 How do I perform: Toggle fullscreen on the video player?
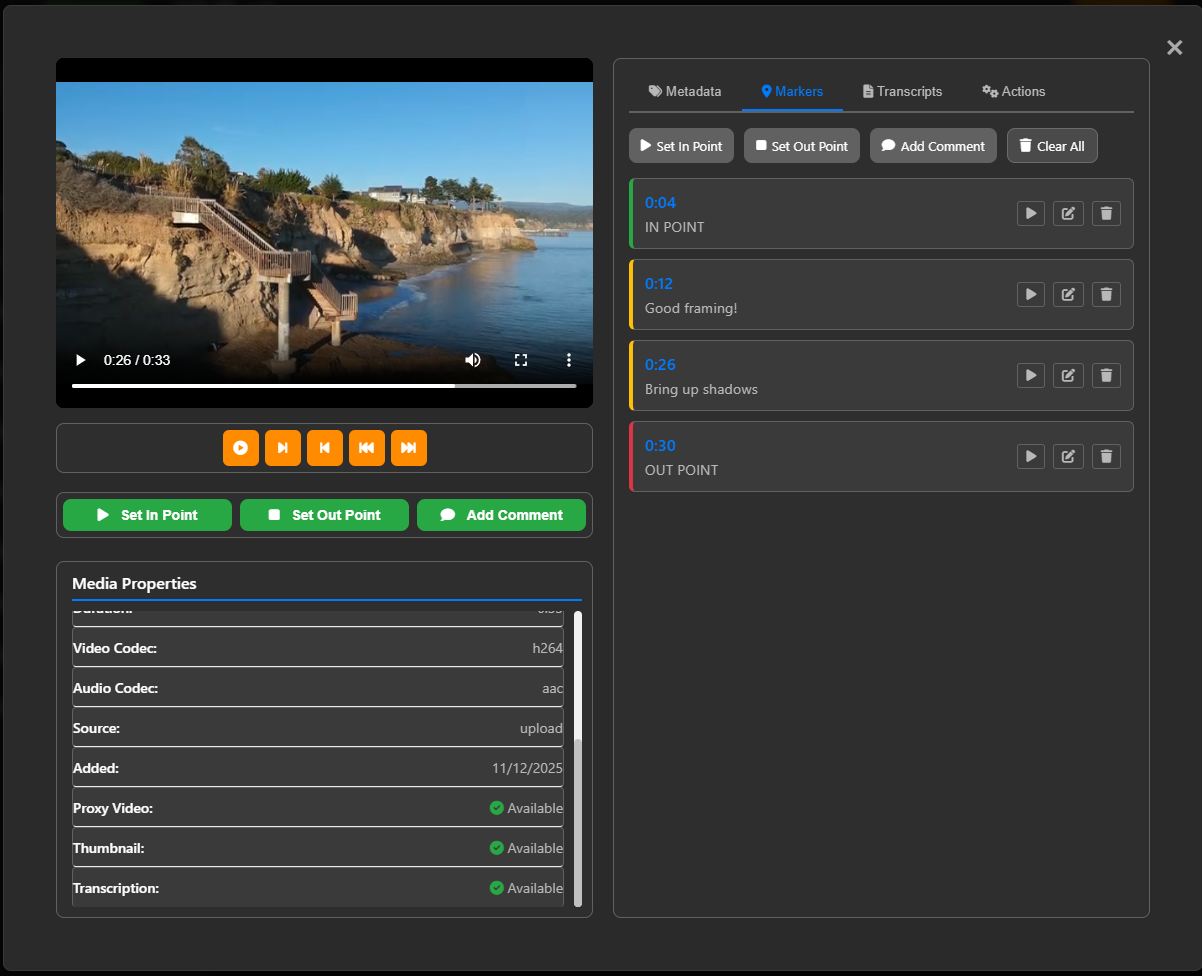pos(521,360)
